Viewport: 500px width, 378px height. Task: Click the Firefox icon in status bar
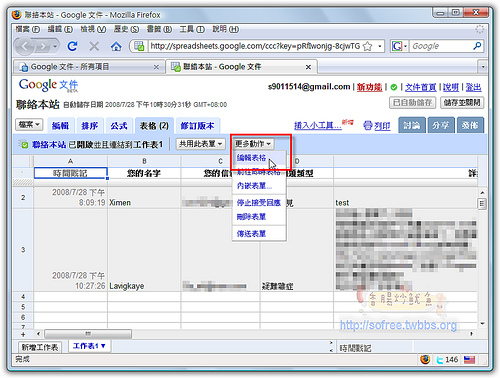(x=425, y=359)
